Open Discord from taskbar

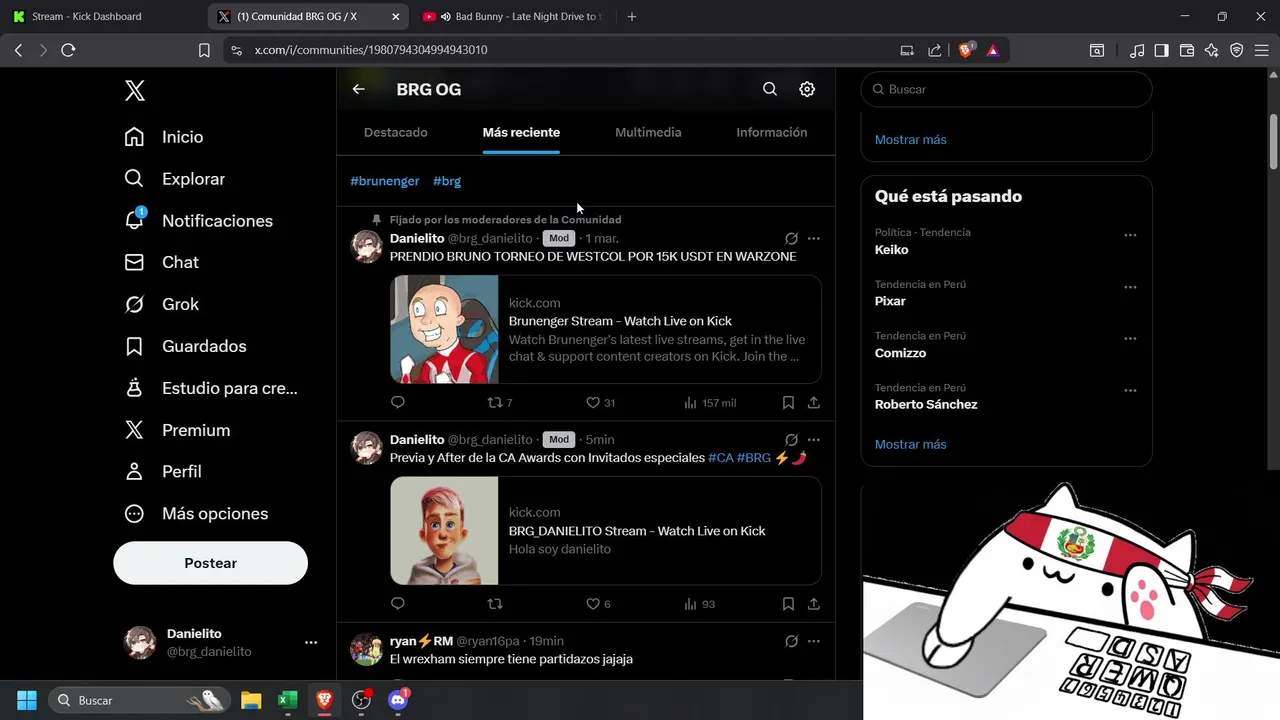398,700
